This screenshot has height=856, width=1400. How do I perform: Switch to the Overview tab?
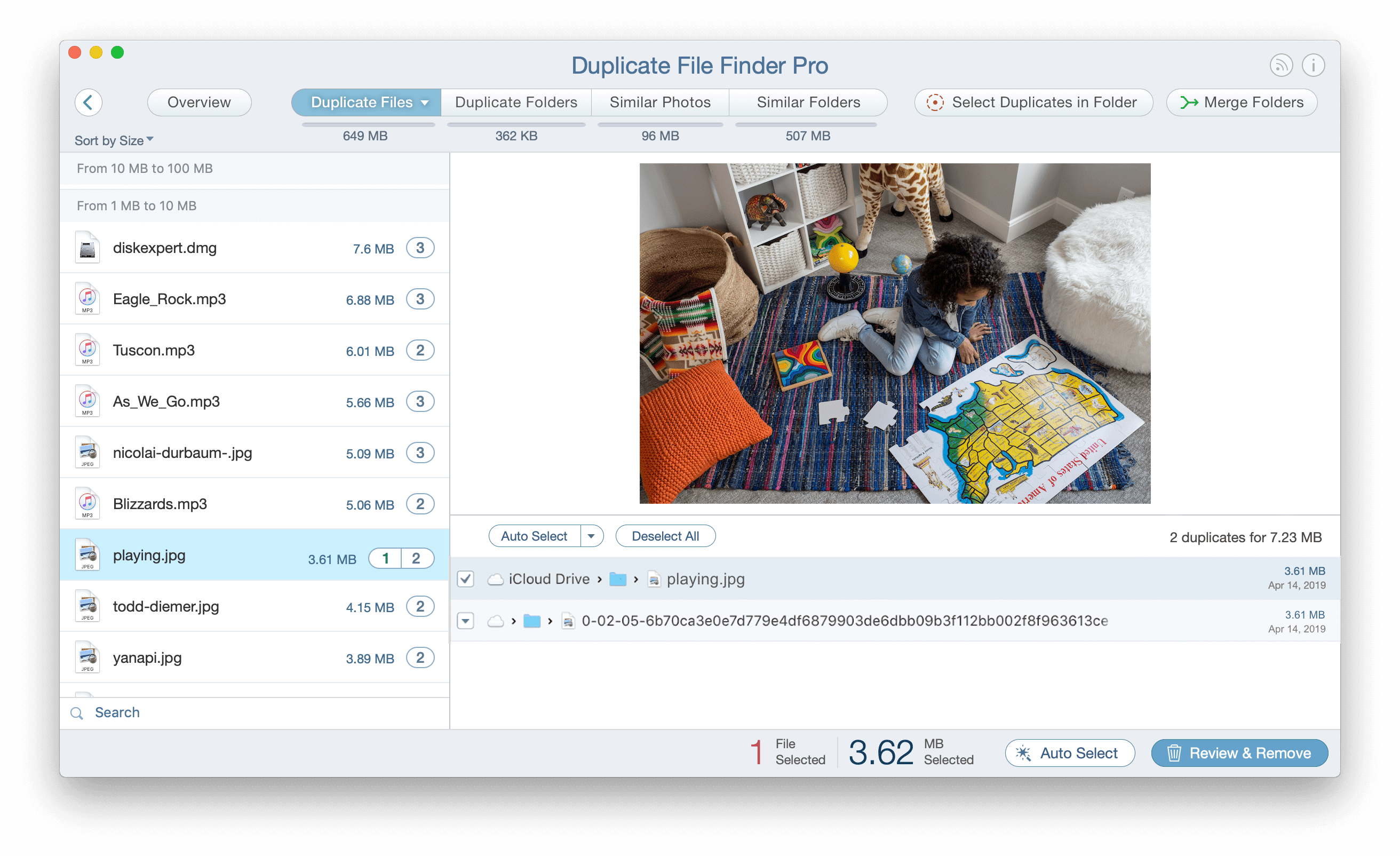pos(199,101)
